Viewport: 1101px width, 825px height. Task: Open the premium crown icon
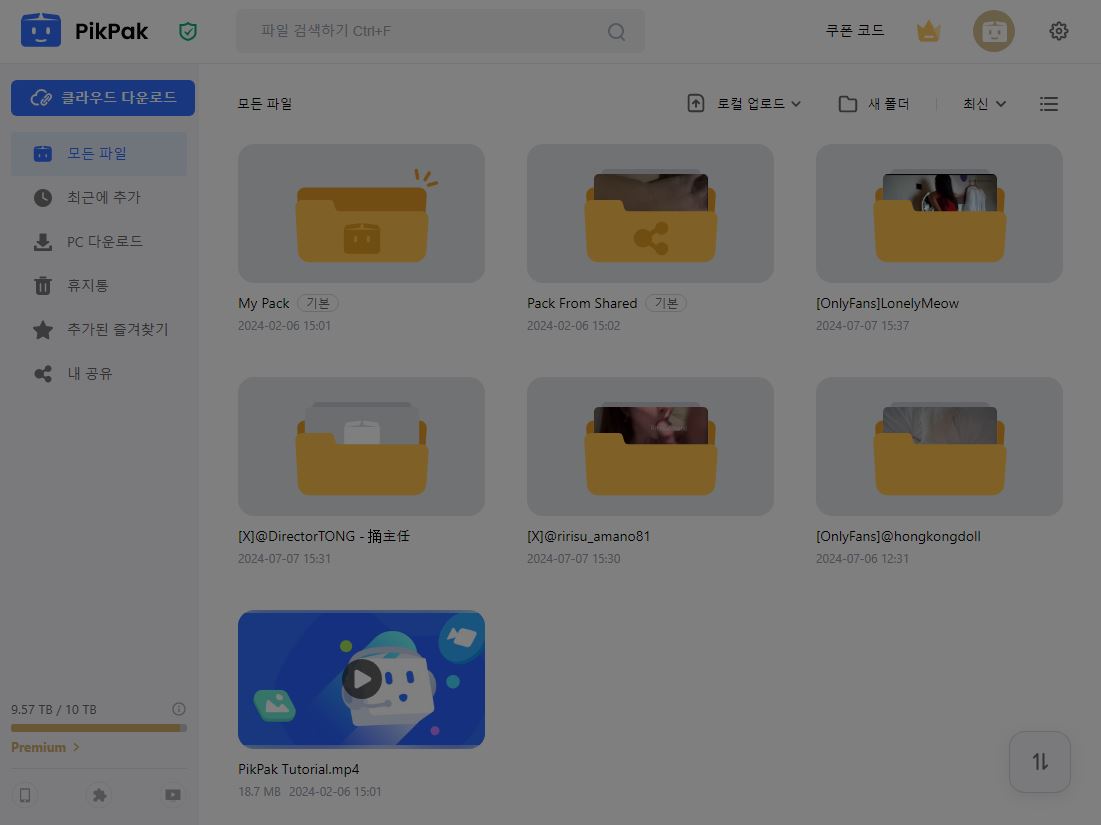pos(928,31)
